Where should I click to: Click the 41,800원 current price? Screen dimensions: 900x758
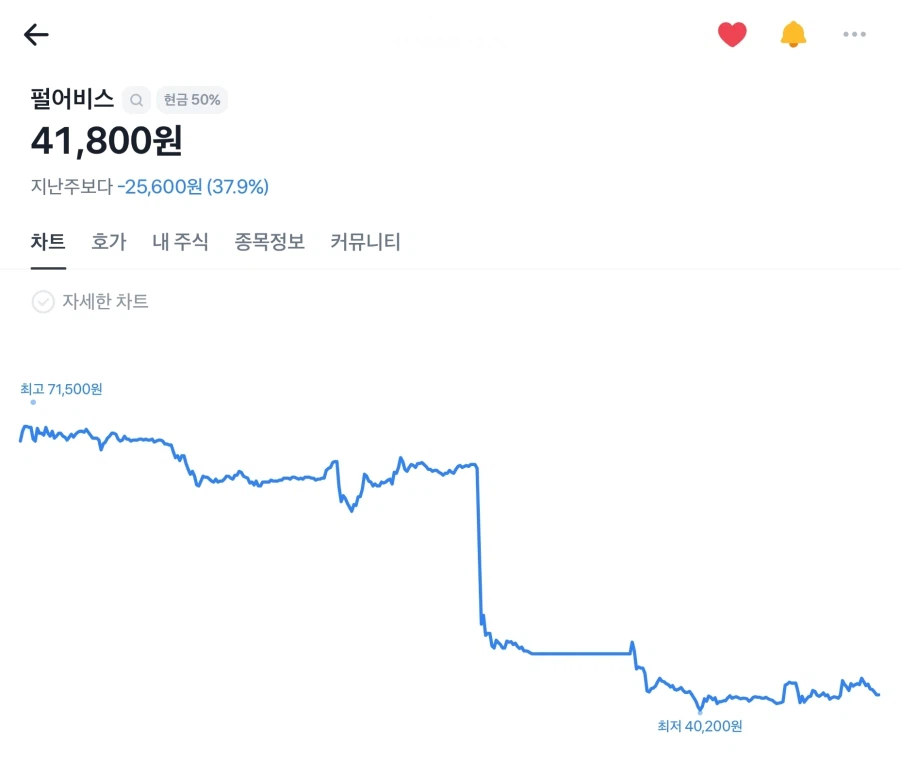[107, 141]
